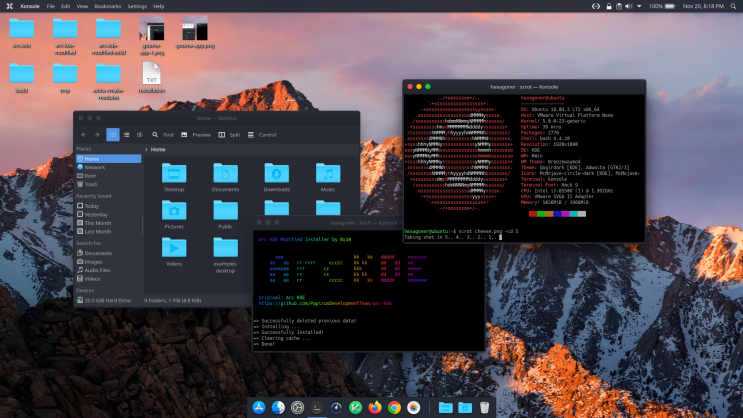Open the Edit menu

tap(66, 6)
